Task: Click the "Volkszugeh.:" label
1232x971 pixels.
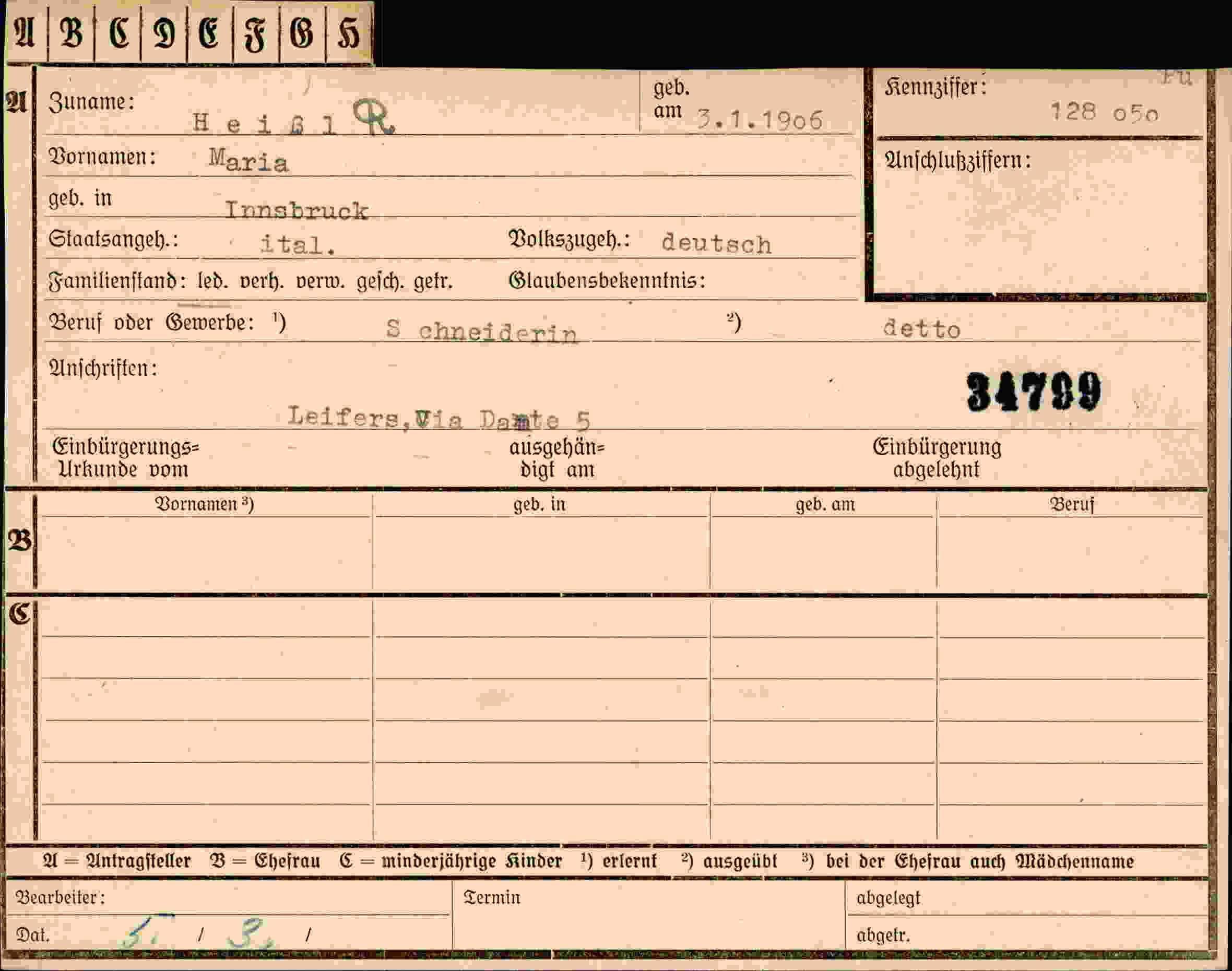Action: (569, 240)
